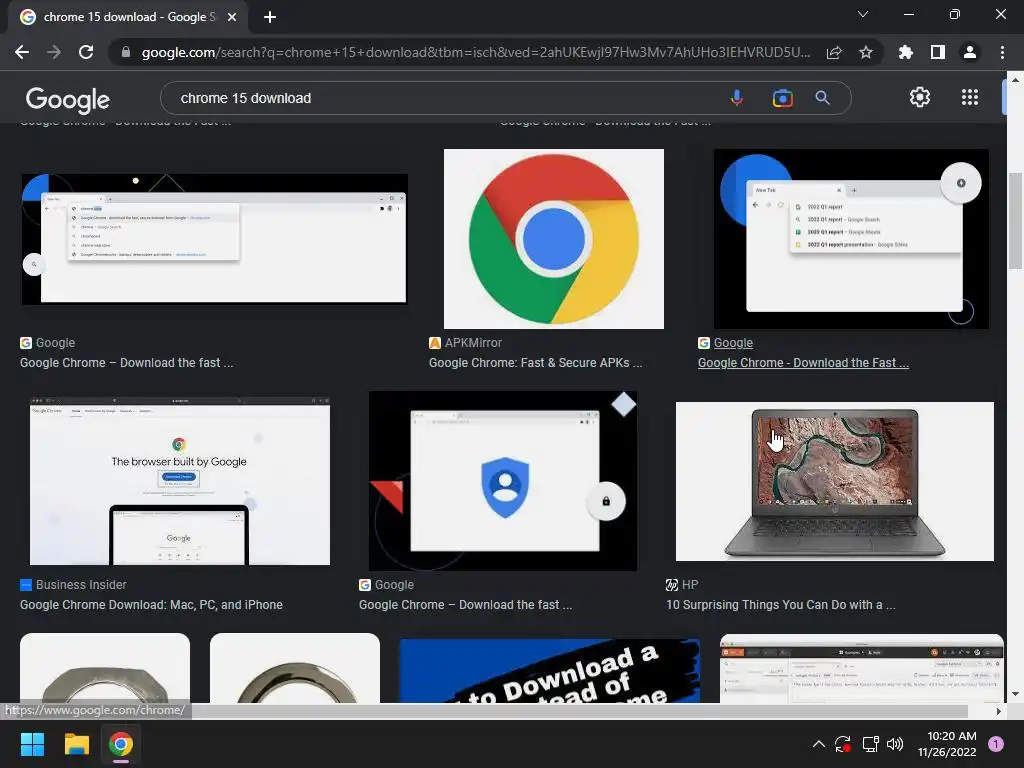Image resolution: width=1024 pixels, height=768 pixels.
Task: Select the chrome 15 download tab
Action: click(x=127, y=17)
